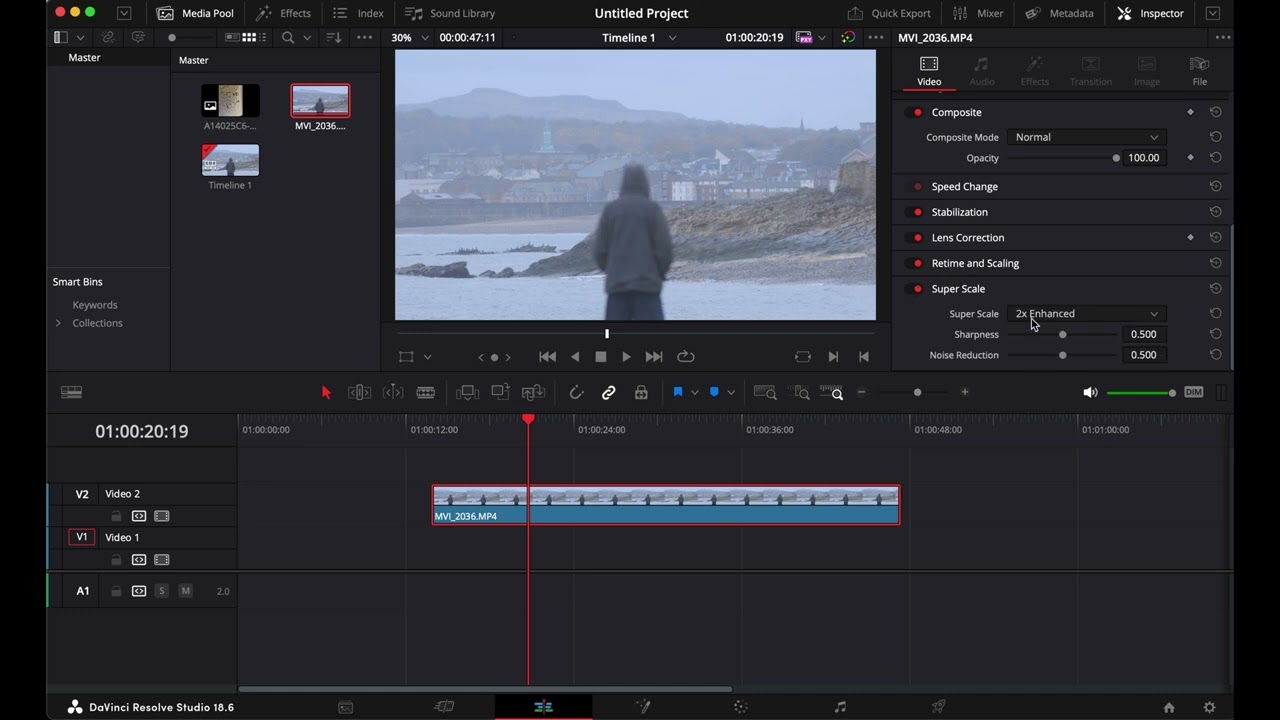
Task: Open the Edit page icon
Action: click(x=543, y=707)
